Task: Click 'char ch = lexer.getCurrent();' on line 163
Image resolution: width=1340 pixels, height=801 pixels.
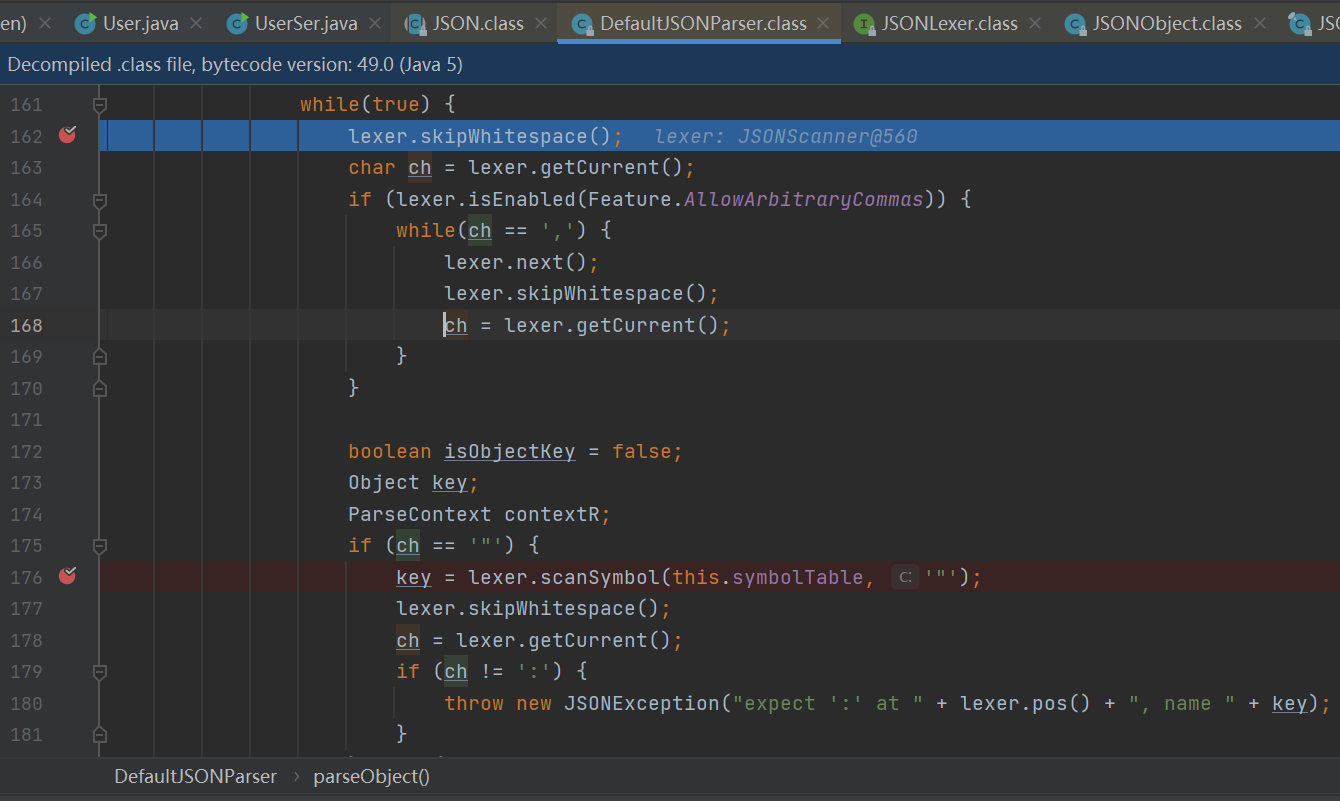Action: (521, 167)
